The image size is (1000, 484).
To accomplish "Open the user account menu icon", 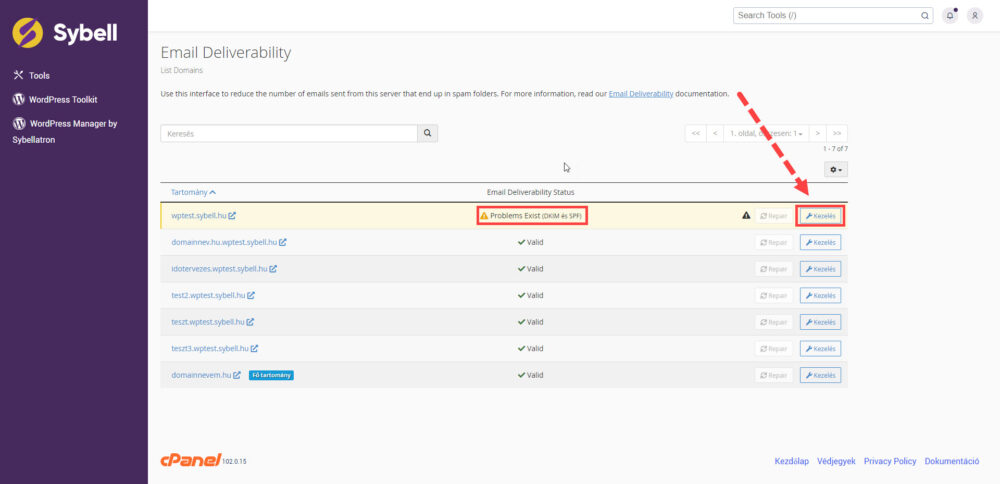I will click(x=974, y=15).
